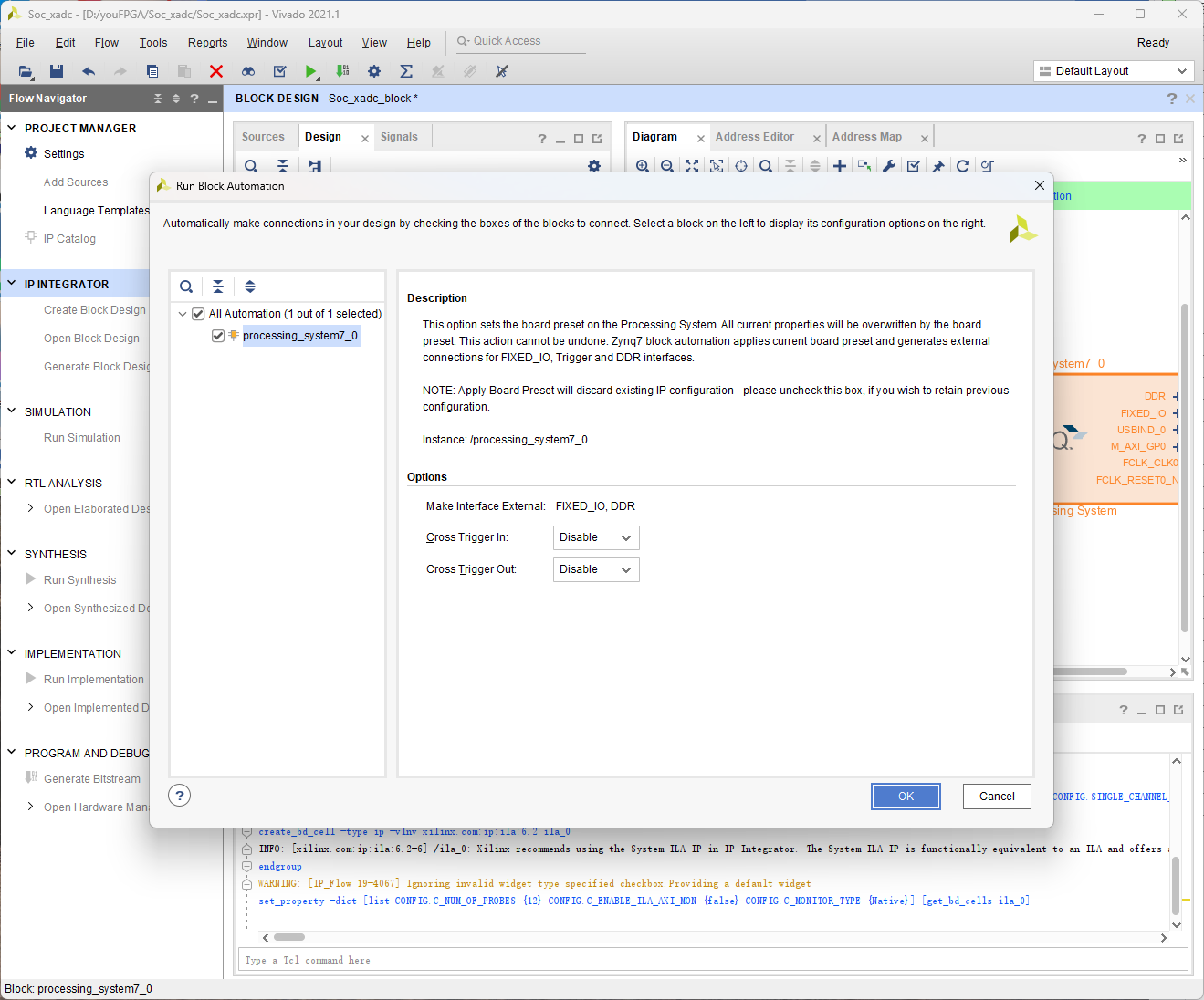Click Generate Bitstream in Flow Navigator
1204x1000 pixels.
pos(92,779)
